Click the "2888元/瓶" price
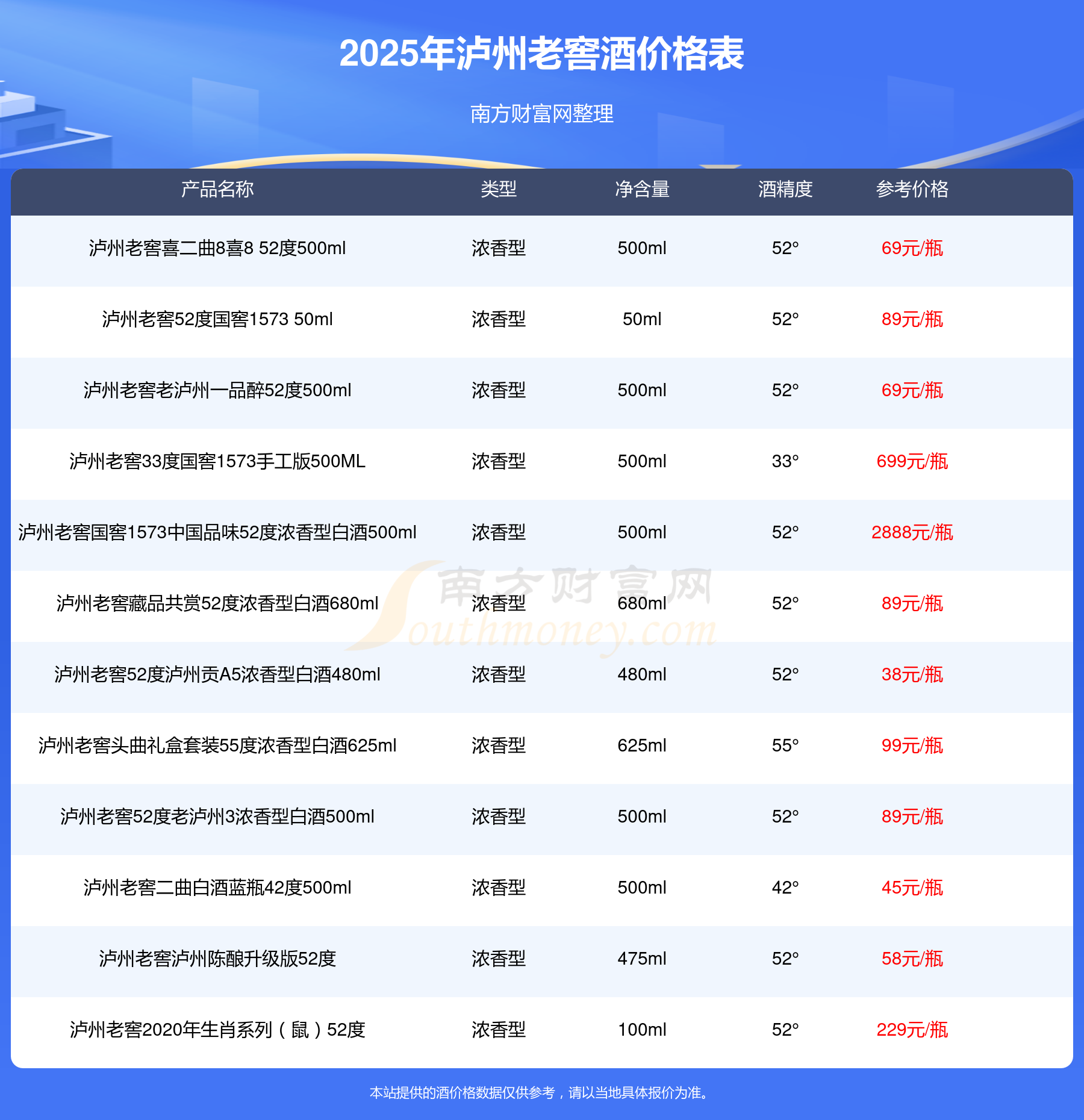The height and width of the screenshot is (1120, 1084). coord(912,532)
